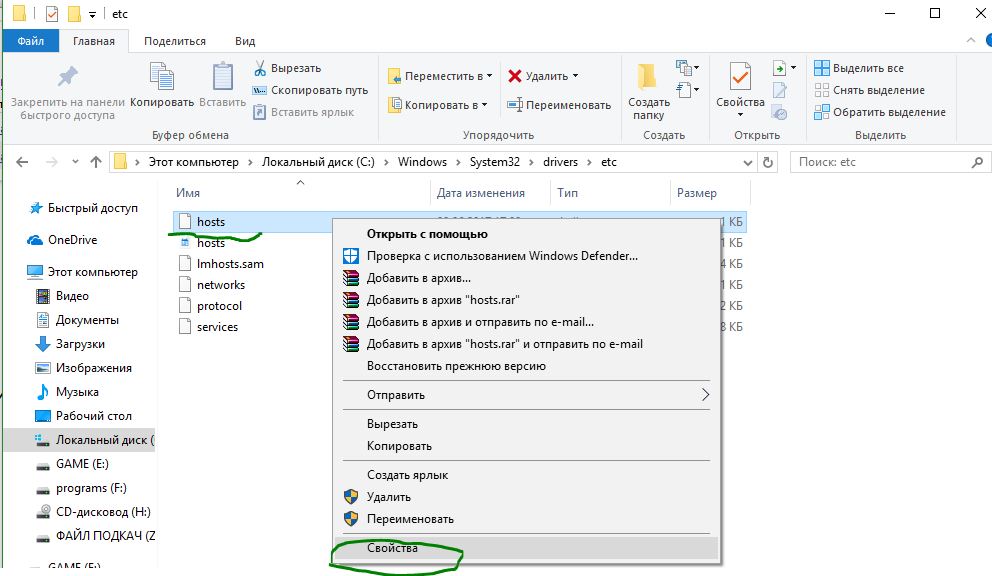Expand the Copy To dropdown
The width and height of the screenshot is (992, 576).
click(x=485, y=105)
